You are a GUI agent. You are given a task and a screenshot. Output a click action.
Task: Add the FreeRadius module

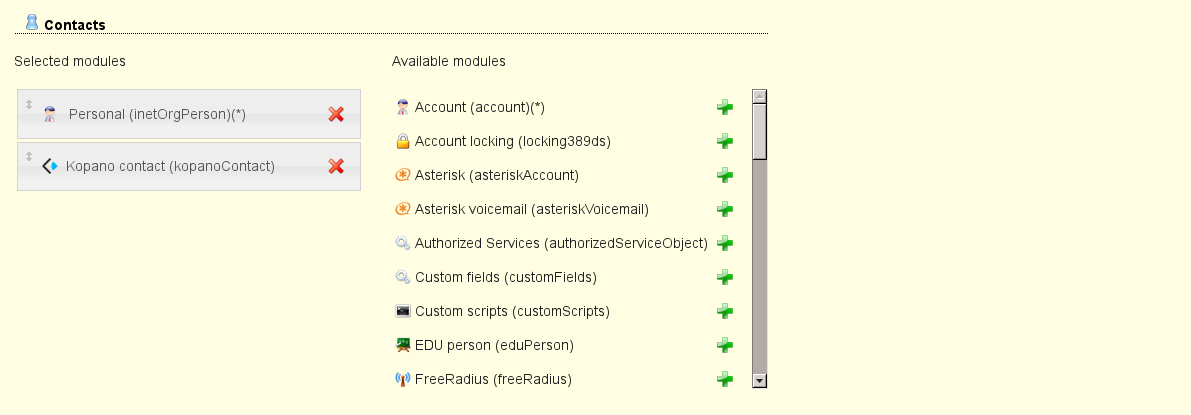point(725,379)
